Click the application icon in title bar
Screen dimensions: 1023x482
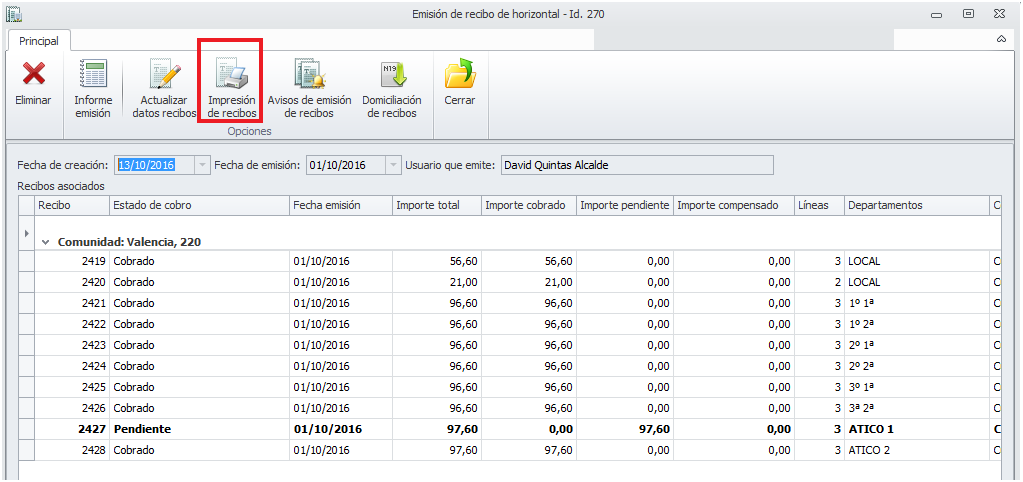(14, 14)
